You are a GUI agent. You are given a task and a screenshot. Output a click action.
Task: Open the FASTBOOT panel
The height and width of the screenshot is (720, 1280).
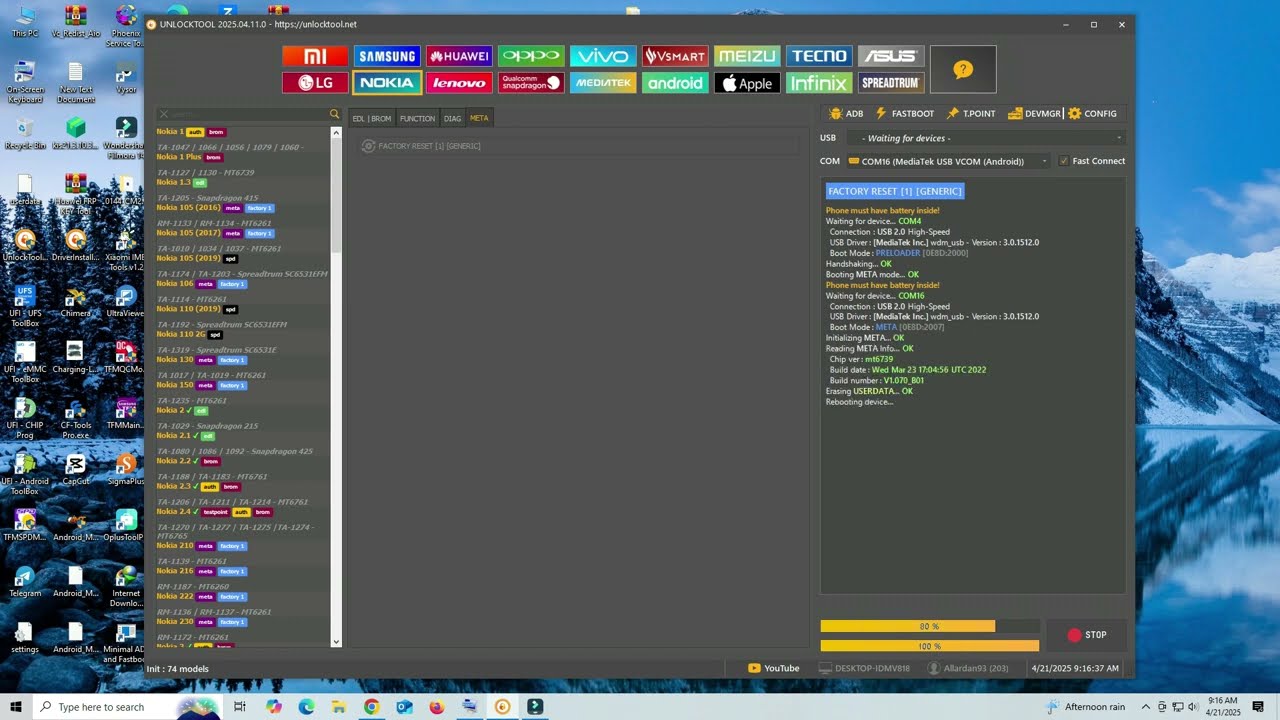[904, 114]
